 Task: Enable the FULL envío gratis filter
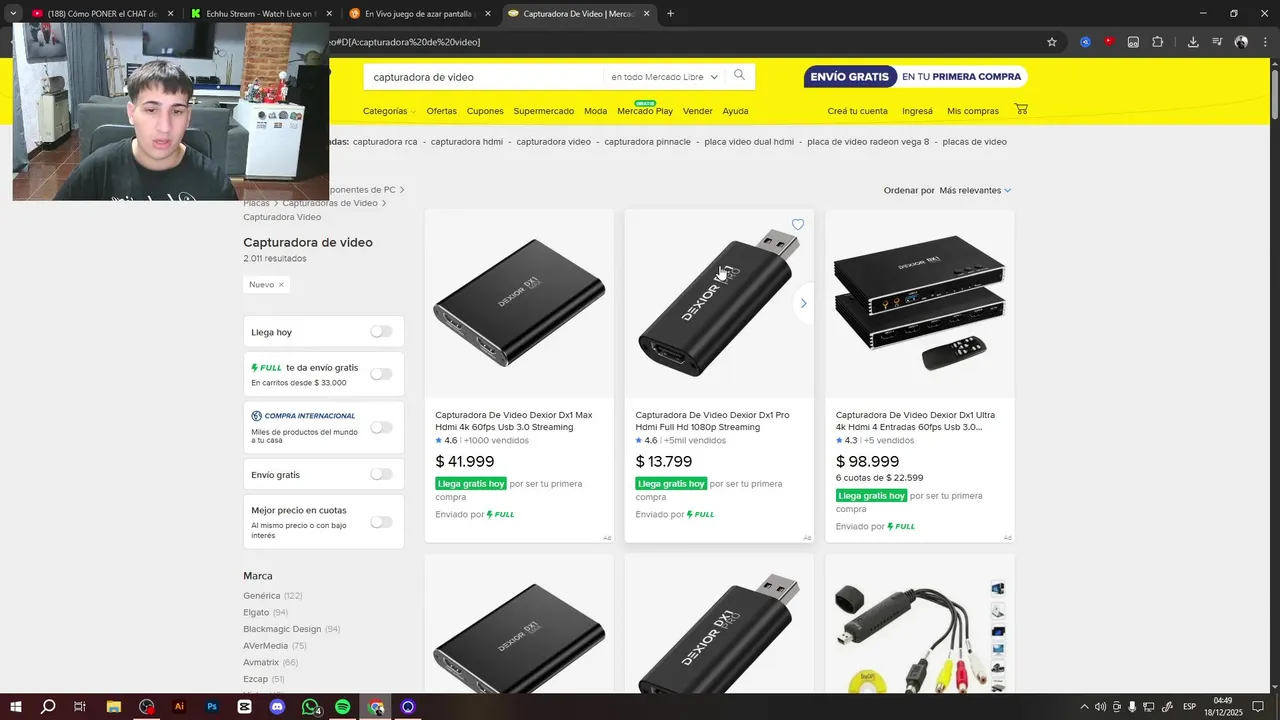tap(381, 374)
